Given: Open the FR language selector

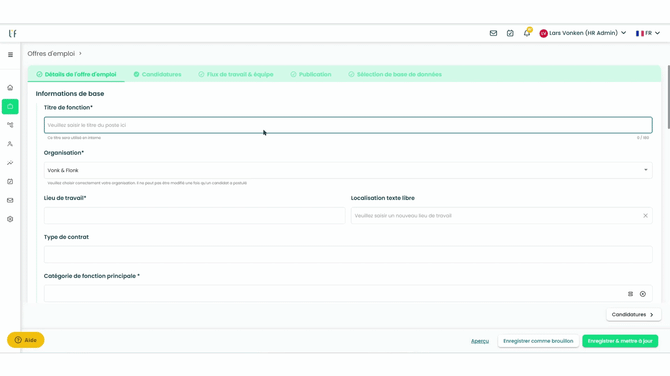Looking at the screenshot, I should [648, 33].
